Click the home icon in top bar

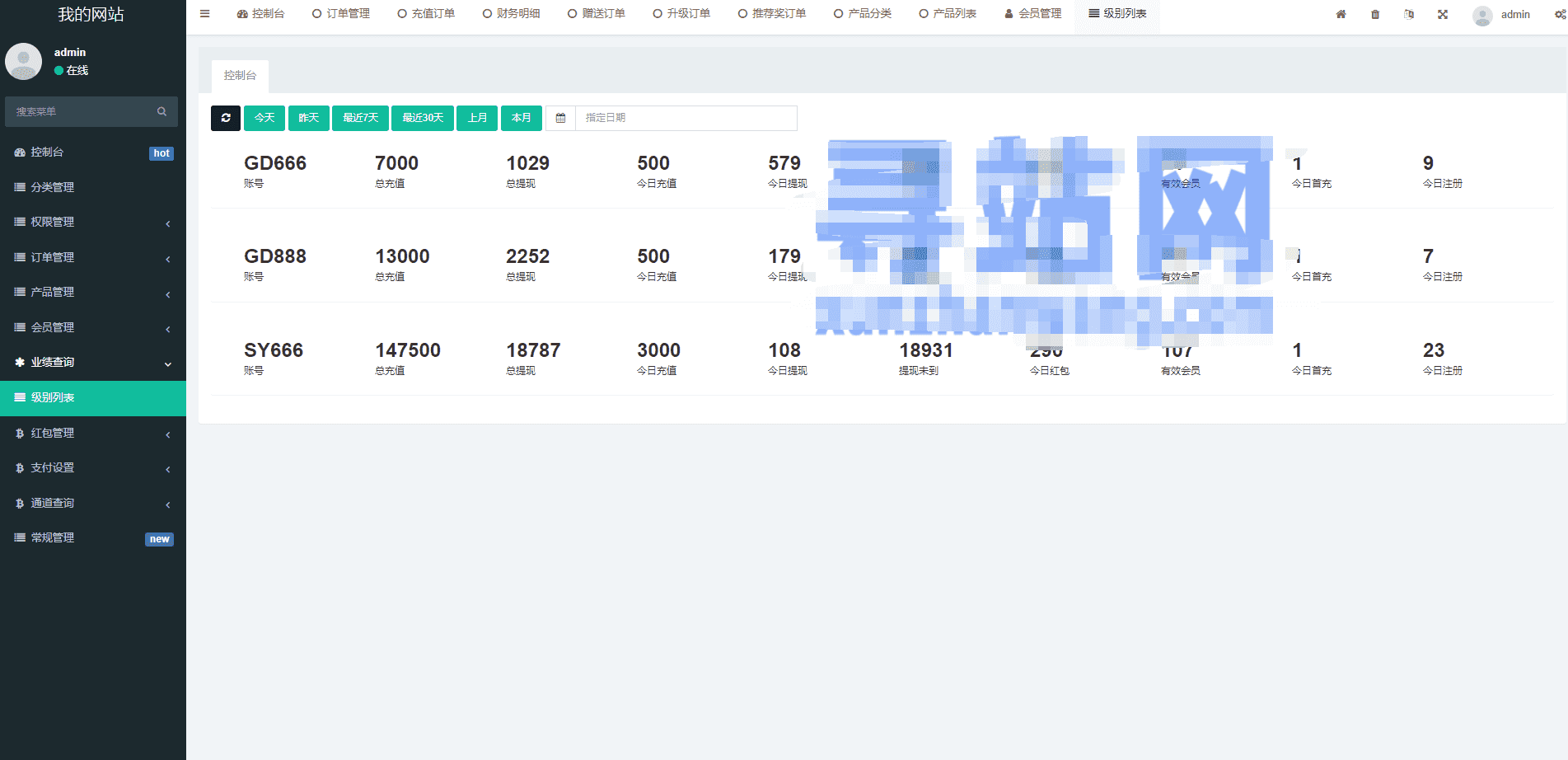coord(1341,14)
